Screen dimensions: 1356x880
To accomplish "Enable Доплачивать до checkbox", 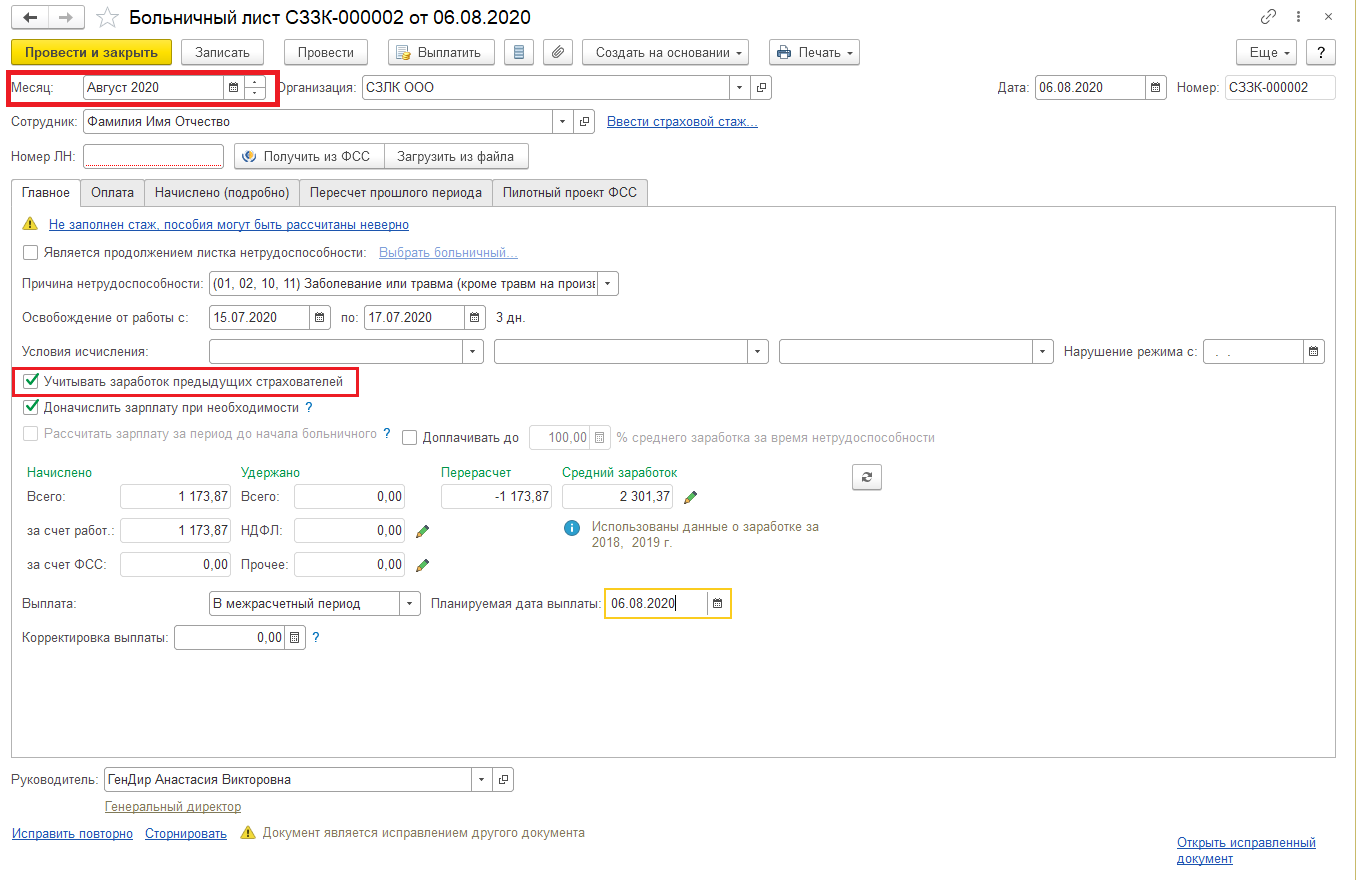I will [x=409, y=437].
